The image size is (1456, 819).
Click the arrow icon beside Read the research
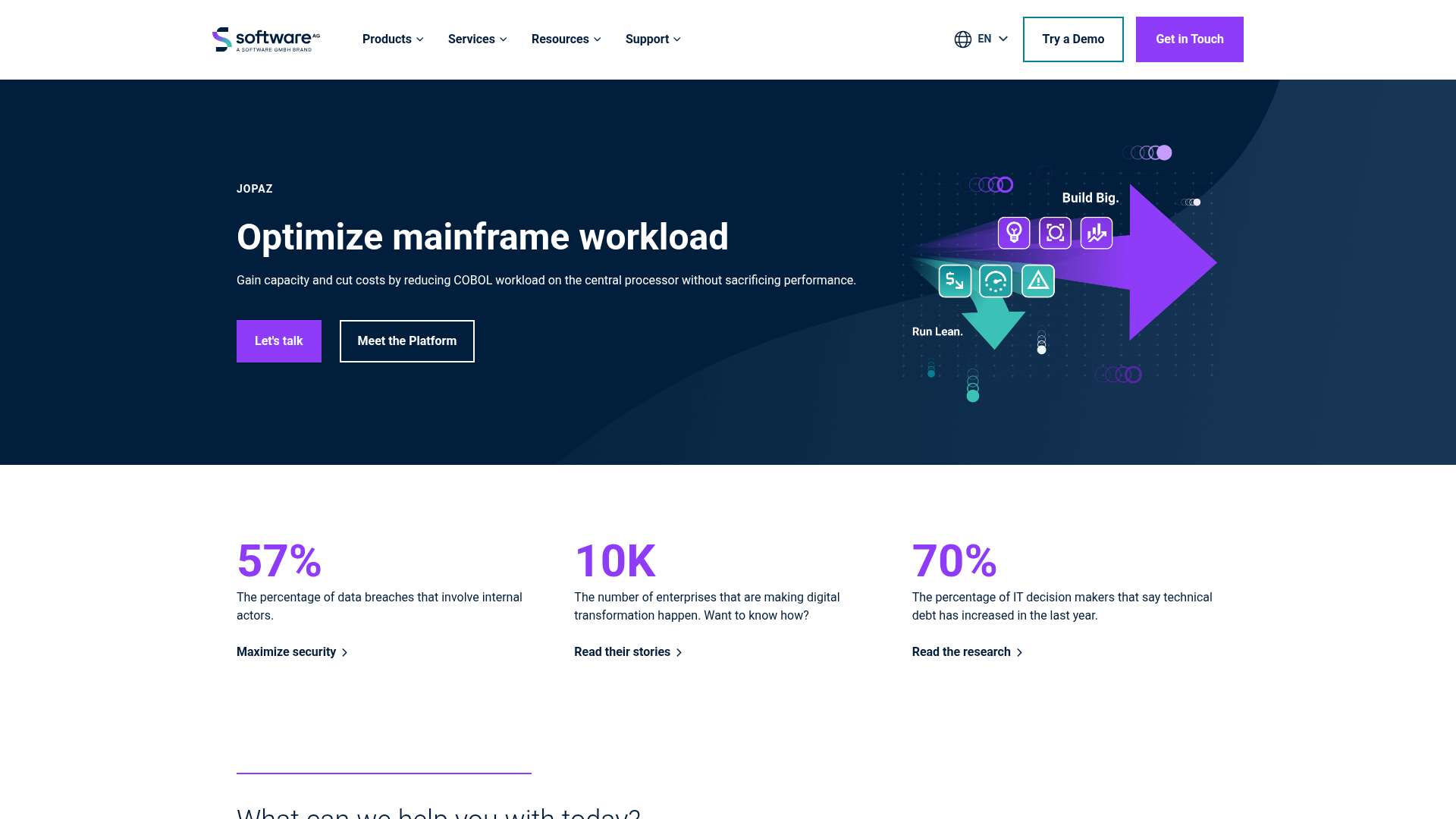(x=1020, y=652)
